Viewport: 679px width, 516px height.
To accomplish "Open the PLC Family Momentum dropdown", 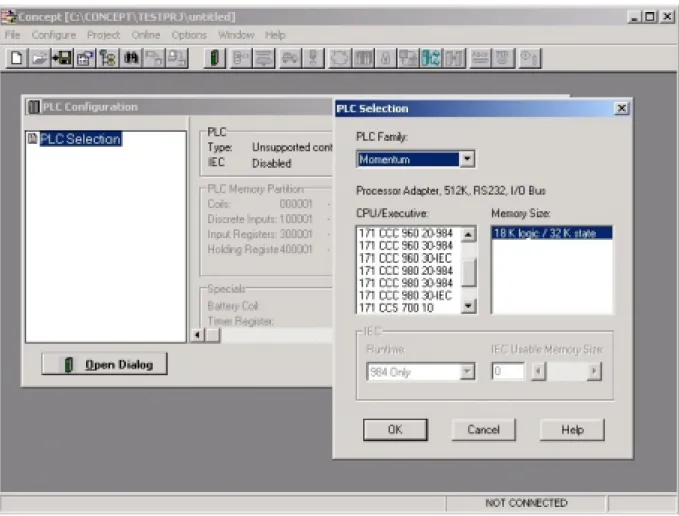I will pyautogui.click(x=467, y=159).
